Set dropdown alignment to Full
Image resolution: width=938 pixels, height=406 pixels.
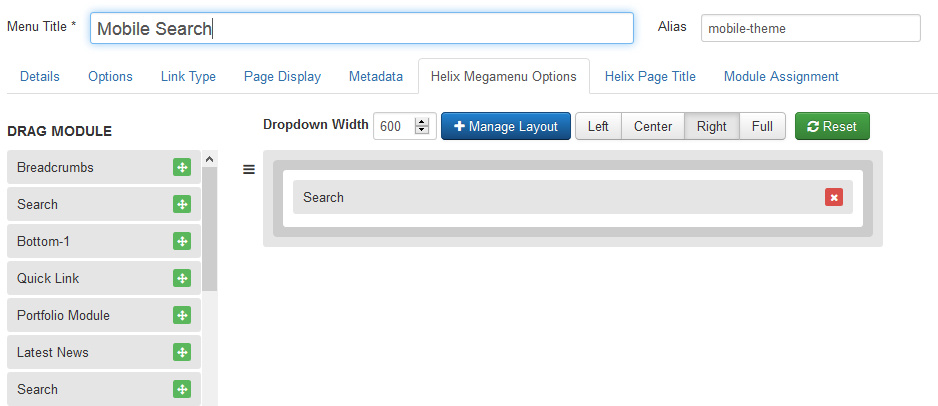pos(762,127)
